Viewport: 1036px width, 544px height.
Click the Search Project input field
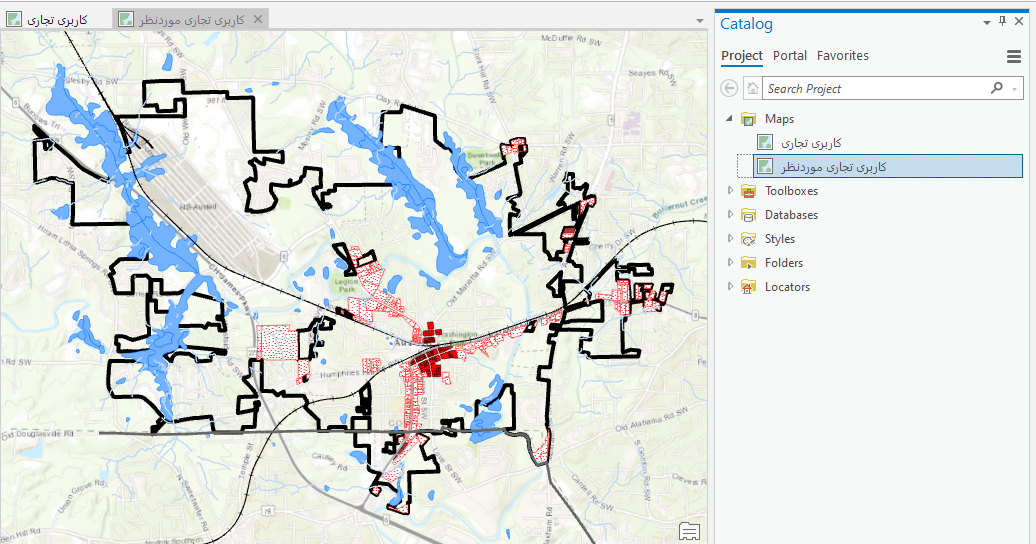click(875, 89)
